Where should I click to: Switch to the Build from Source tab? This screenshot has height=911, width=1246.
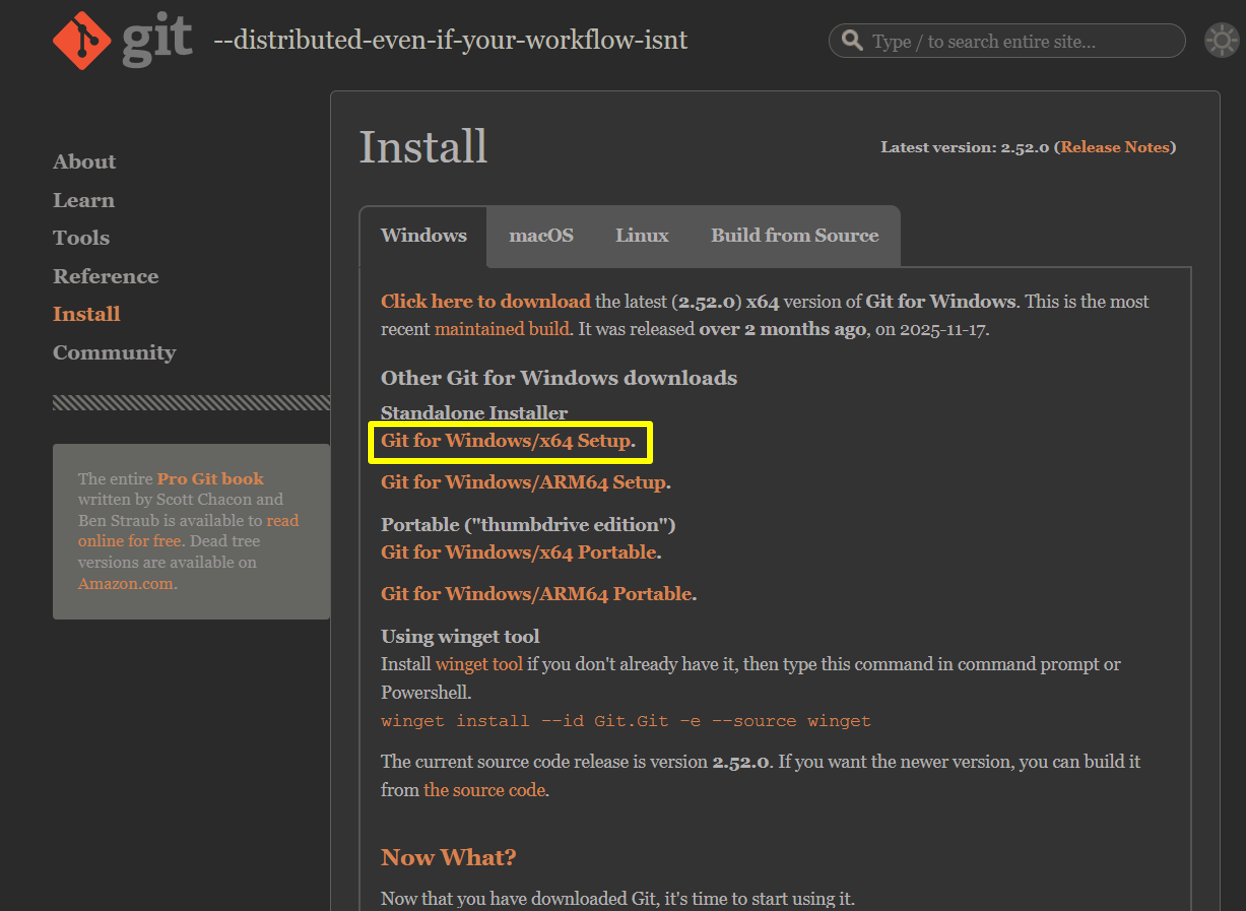(795, 236)
